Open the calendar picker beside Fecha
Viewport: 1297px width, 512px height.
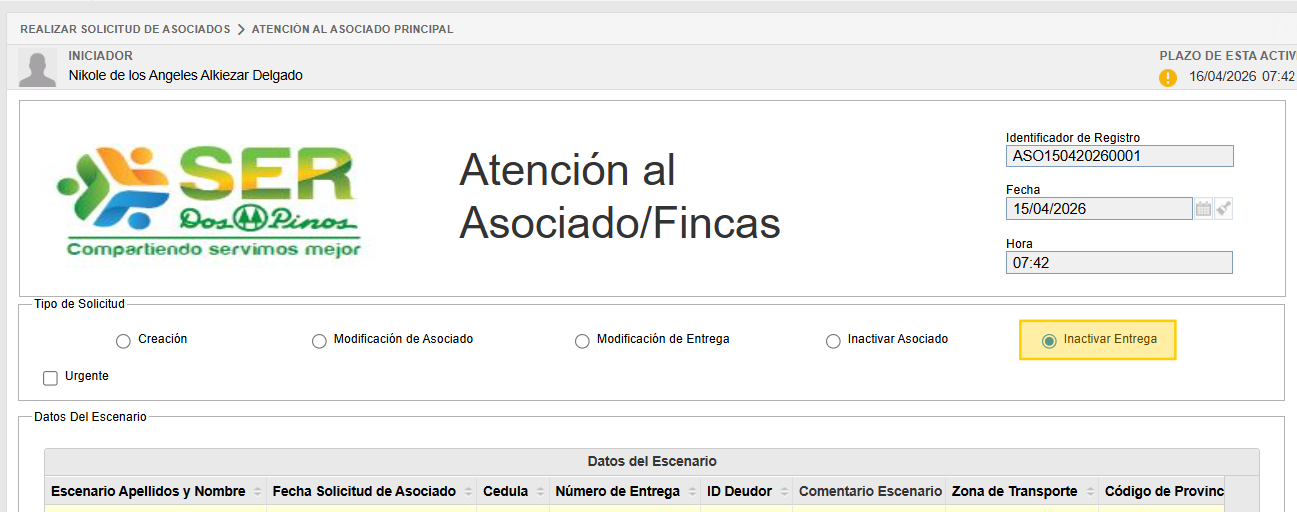pyautogui.click(x=1203, y=209)
